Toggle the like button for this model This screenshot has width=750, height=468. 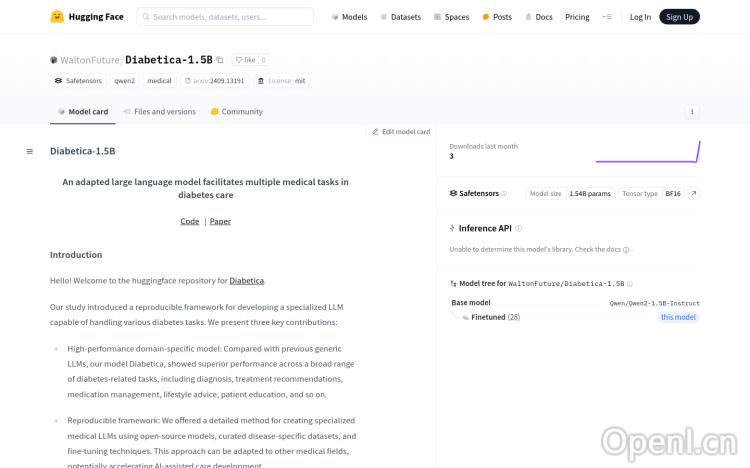[x=244, y=60]
